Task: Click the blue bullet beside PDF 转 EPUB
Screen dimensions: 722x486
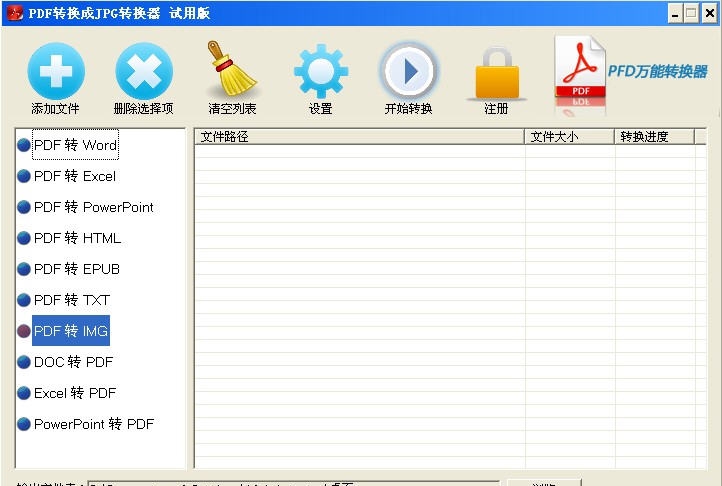Action: point(23,269)
